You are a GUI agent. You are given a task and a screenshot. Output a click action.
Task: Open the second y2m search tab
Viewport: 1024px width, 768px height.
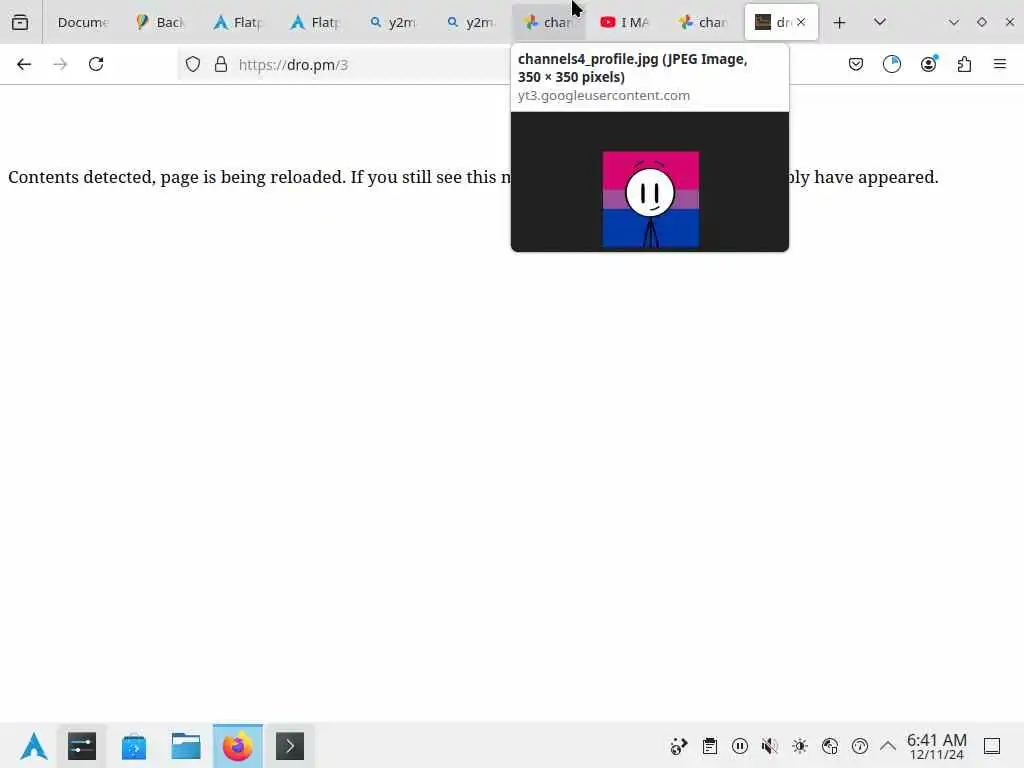471,22
